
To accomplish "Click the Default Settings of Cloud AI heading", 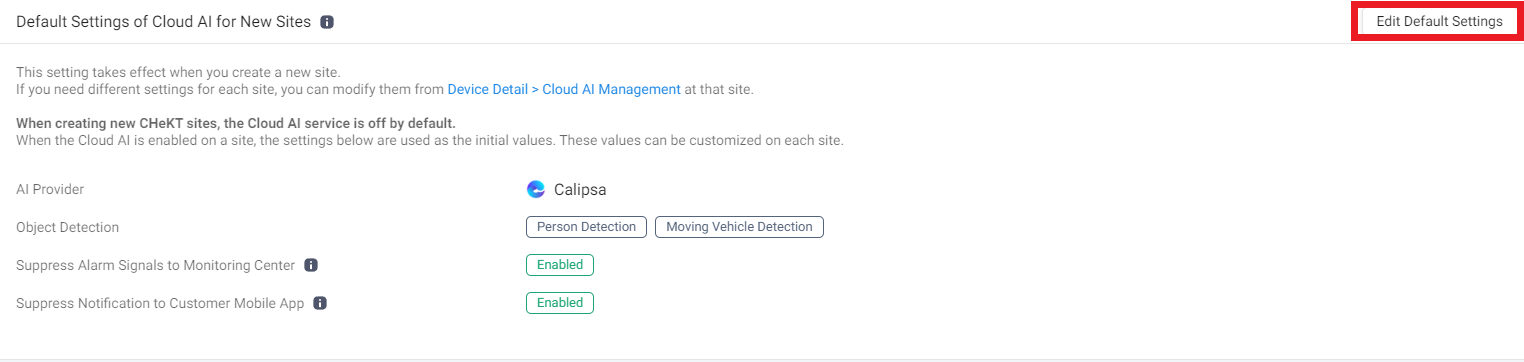I will click(163, 22).
